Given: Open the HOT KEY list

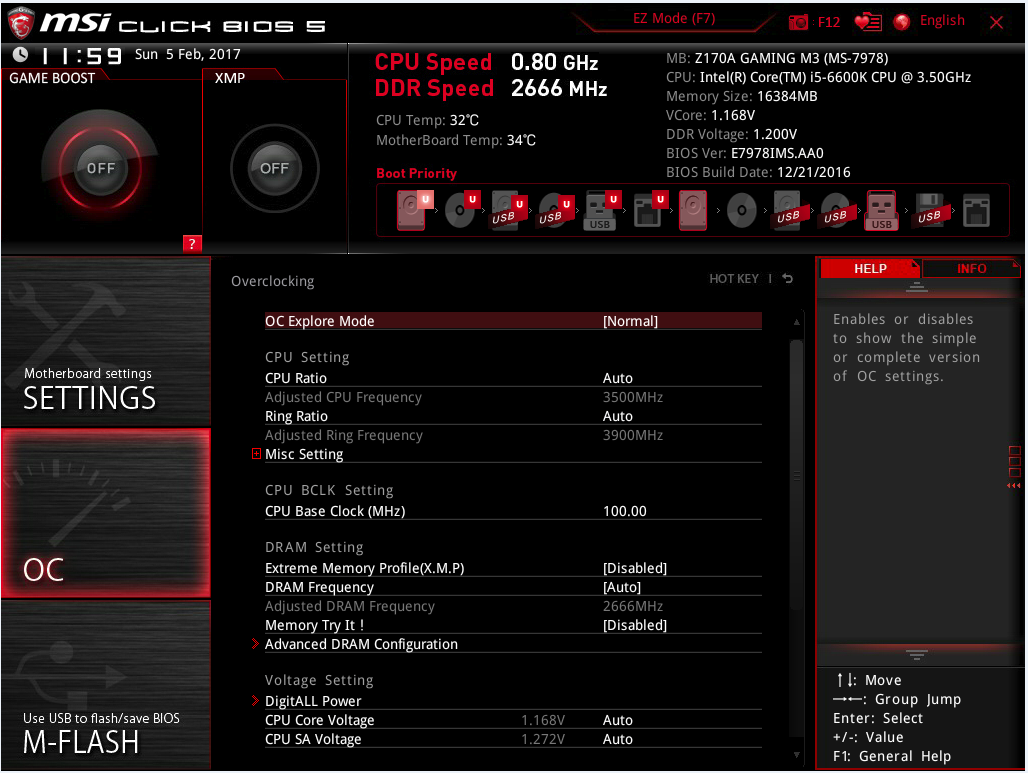Looking at the screenshot, I should click(x=734, y=279).
